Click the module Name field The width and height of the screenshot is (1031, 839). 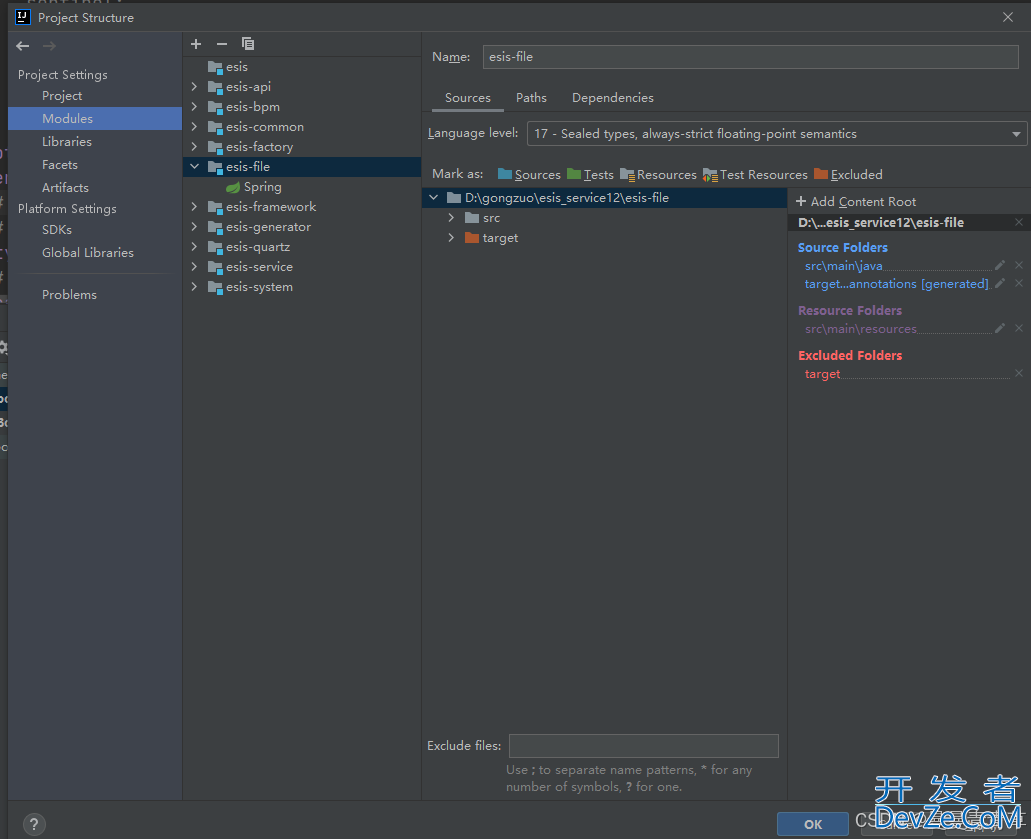(750, 57)
